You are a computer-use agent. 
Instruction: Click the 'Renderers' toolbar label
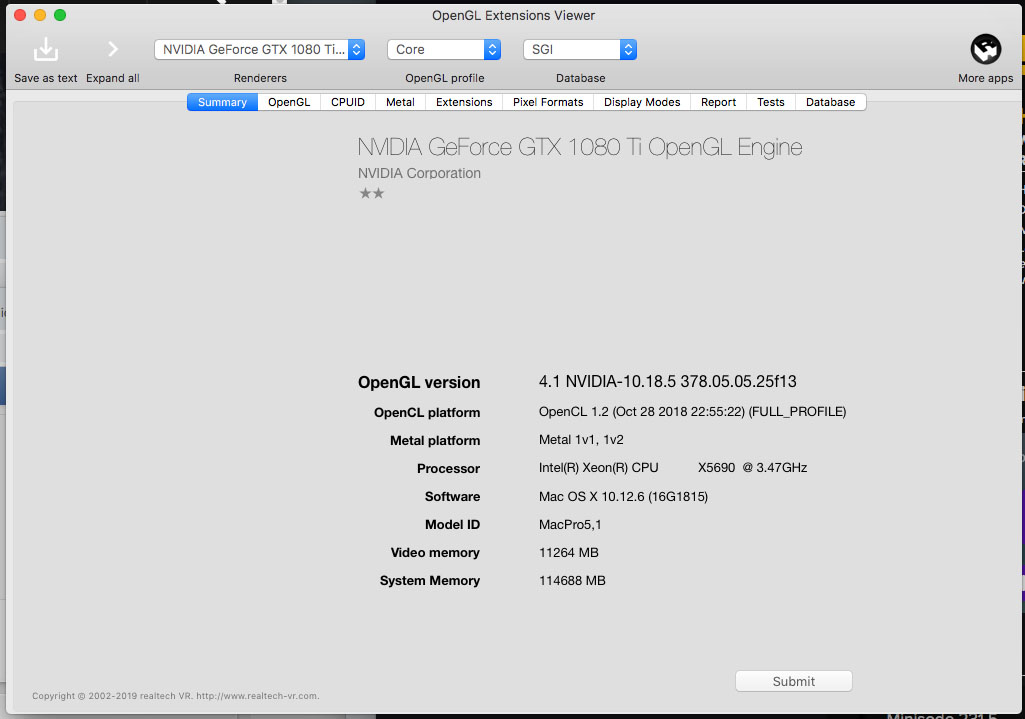[x=260, y=78]
